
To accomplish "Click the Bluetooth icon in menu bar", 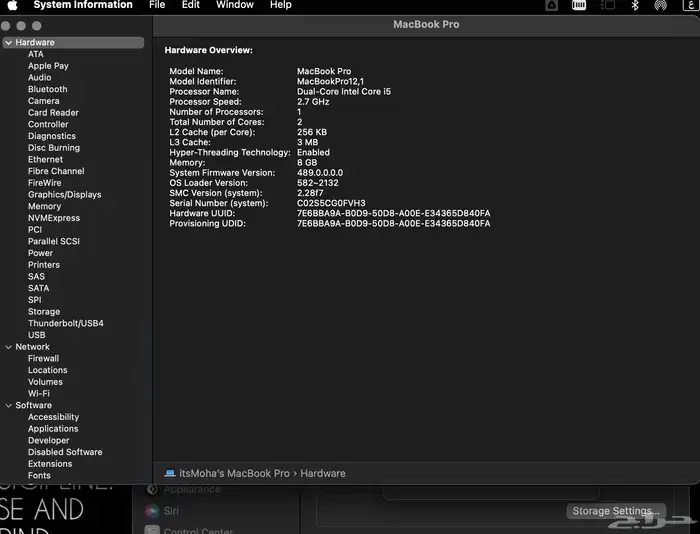I will point(635,5).
